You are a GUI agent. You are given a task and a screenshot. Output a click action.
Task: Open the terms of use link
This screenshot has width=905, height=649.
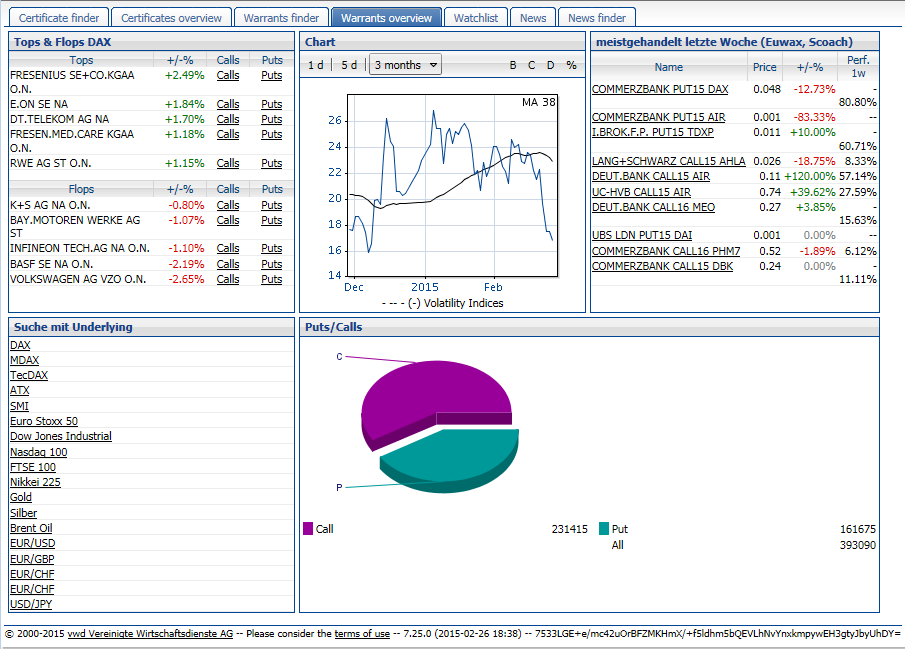click(362, 634)
